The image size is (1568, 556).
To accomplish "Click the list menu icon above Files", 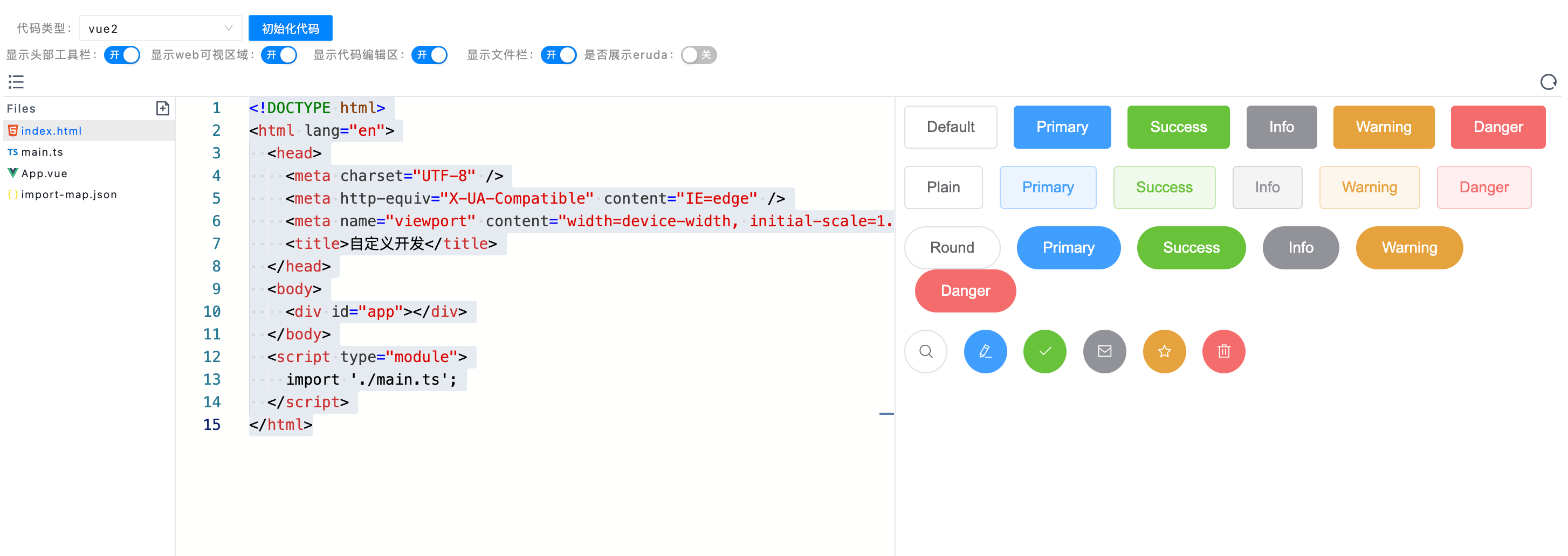I will 16,81.
